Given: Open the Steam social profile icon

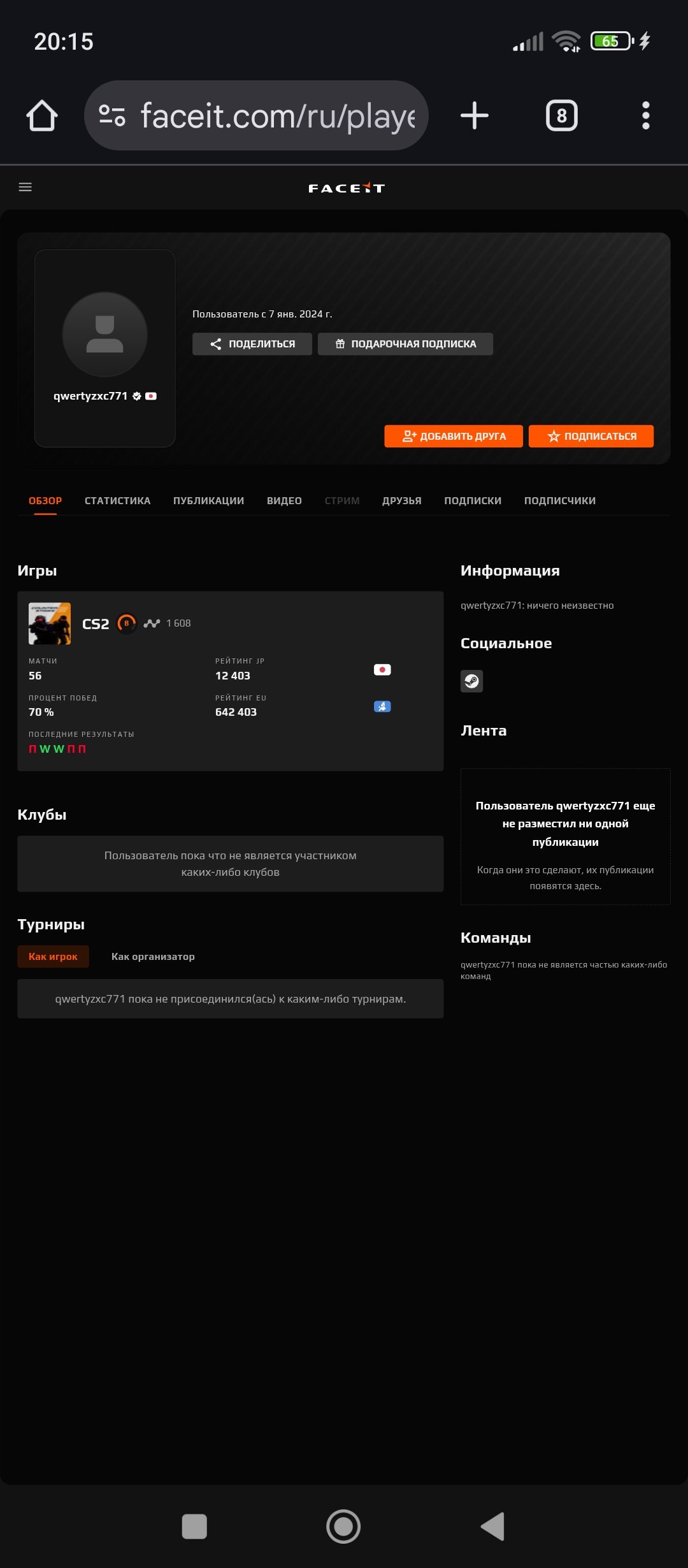Looking at the screenshot, I should [x=471, y=681].
